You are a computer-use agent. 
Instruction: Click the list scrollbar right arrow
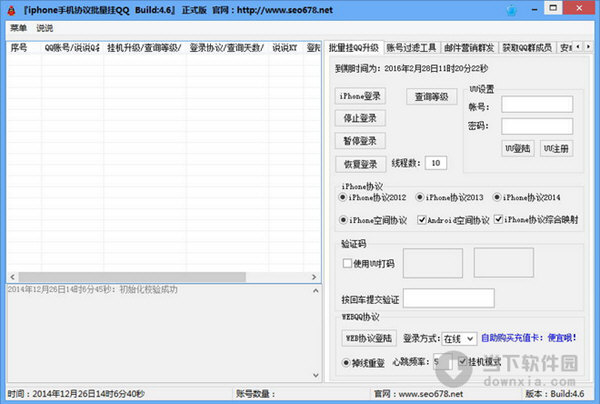[x=314, y=277]
